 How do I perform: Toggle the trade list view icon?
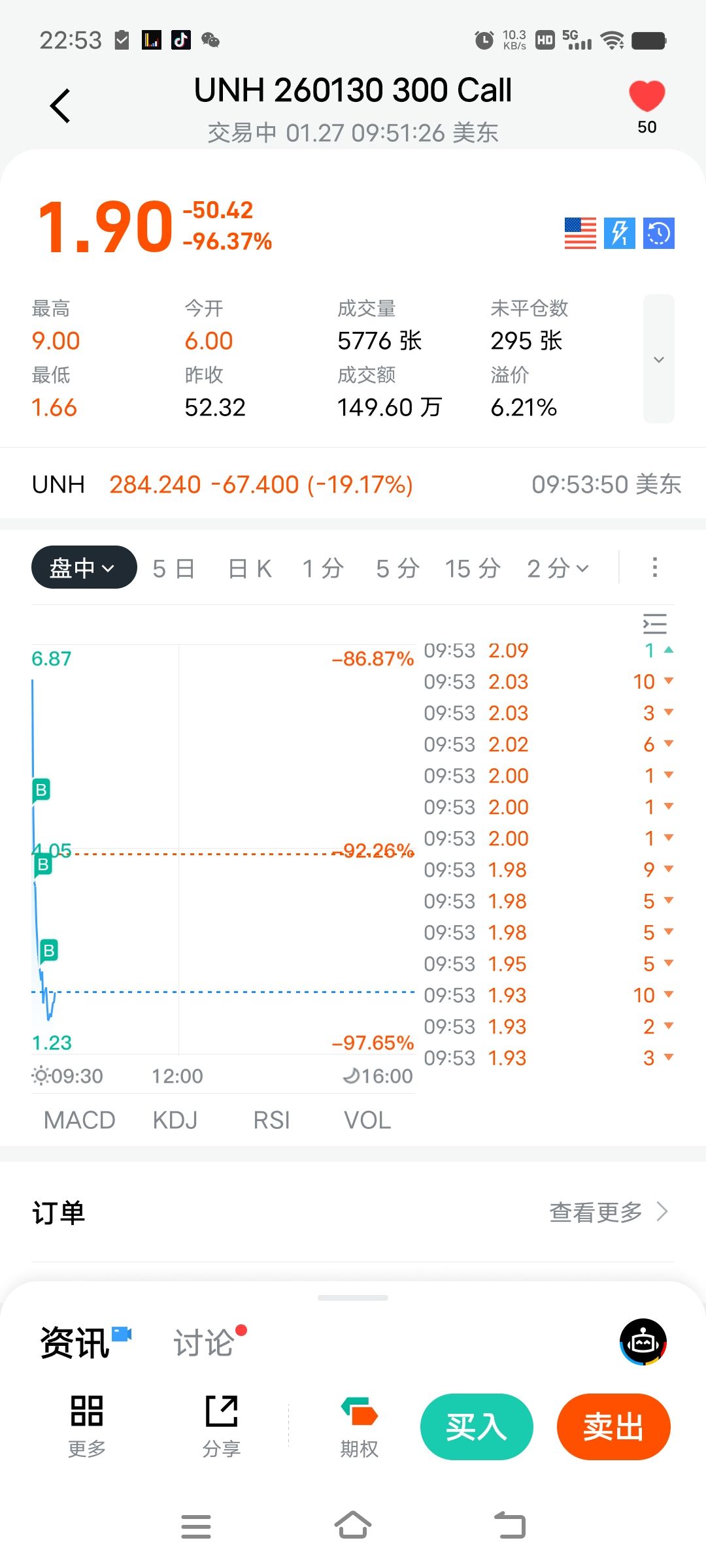tap(654, 624)
